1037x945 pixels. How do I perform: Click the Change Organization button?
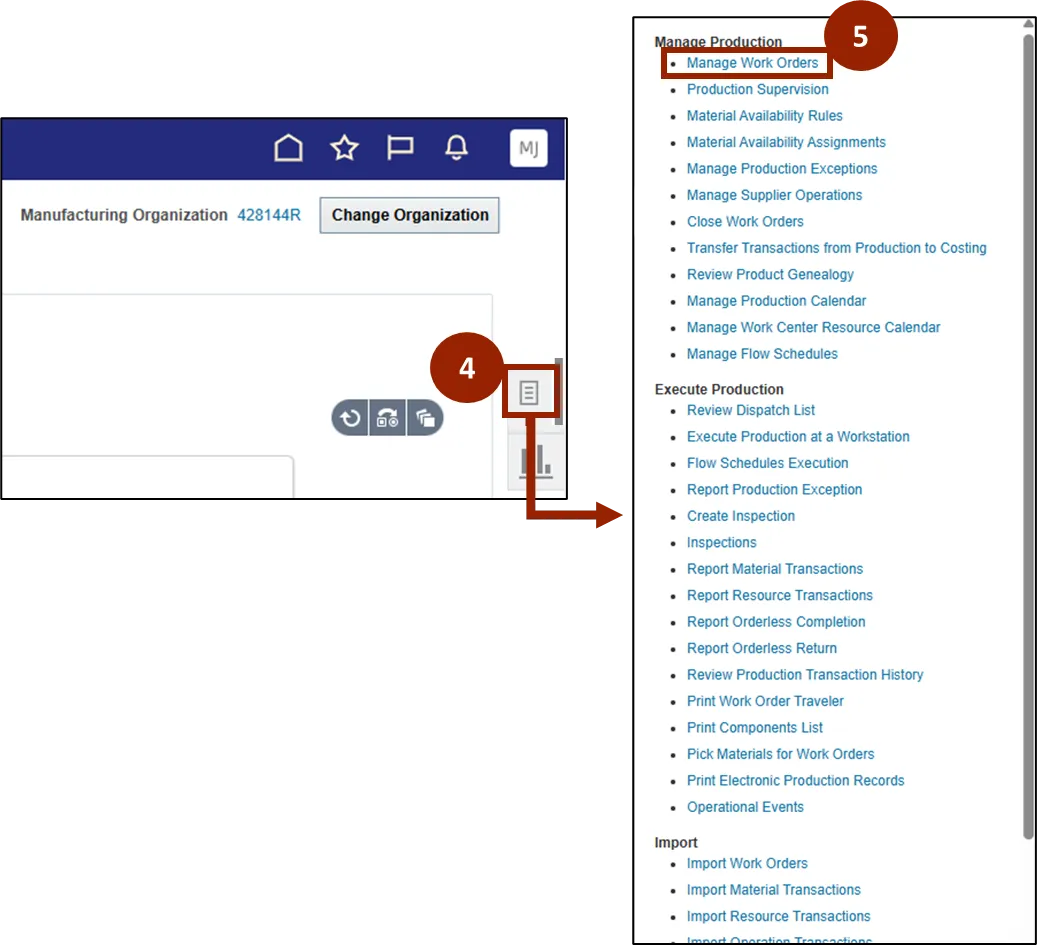(409, 215)
